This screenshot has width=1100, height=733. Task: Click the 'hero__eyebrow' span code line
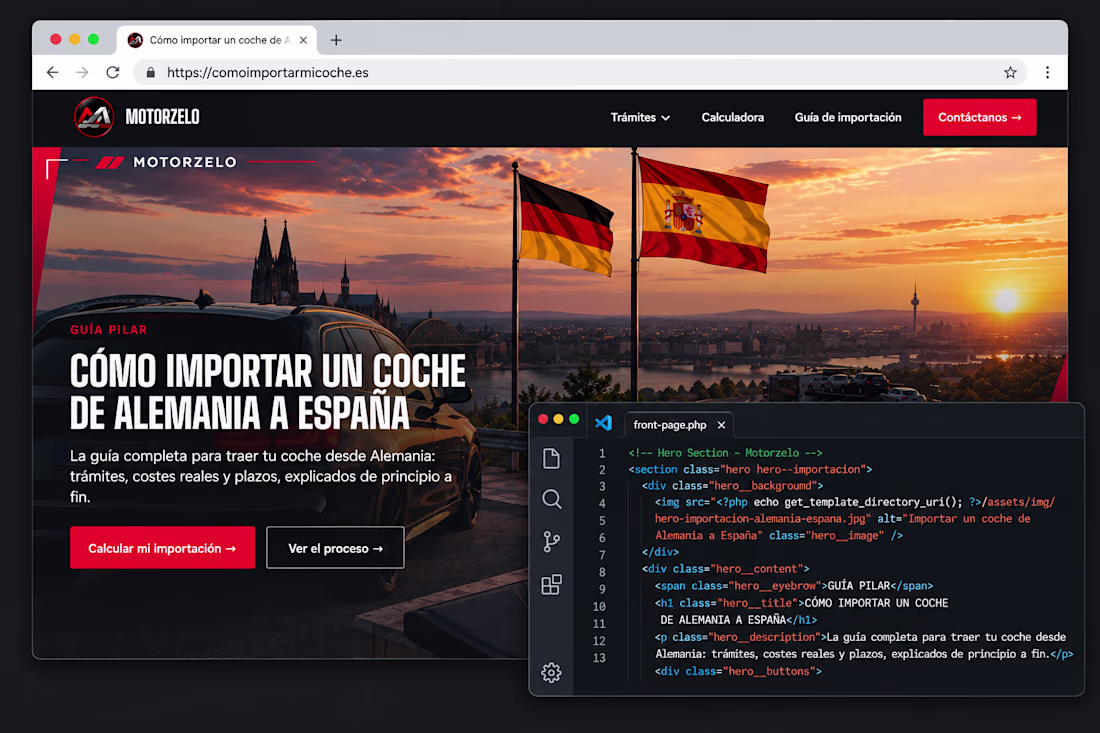[794, 586]
